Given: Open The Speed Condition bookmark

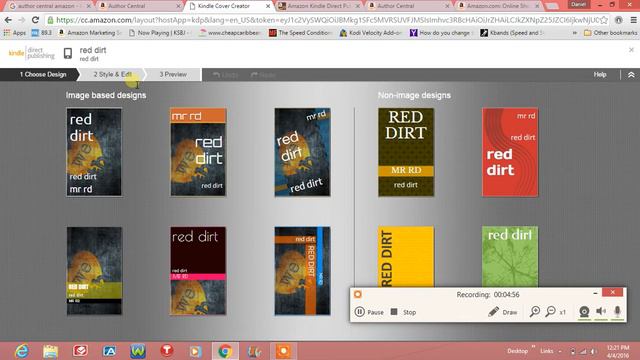Looking at the screenshot, I should 300,33.
